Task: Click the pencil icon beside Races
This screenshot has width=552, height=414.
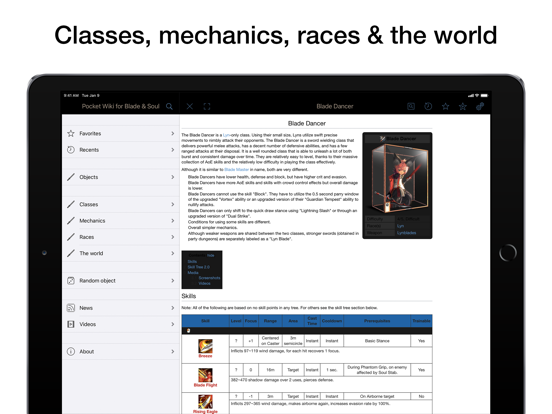Action: pyautogui.click(x=71, y=237)
